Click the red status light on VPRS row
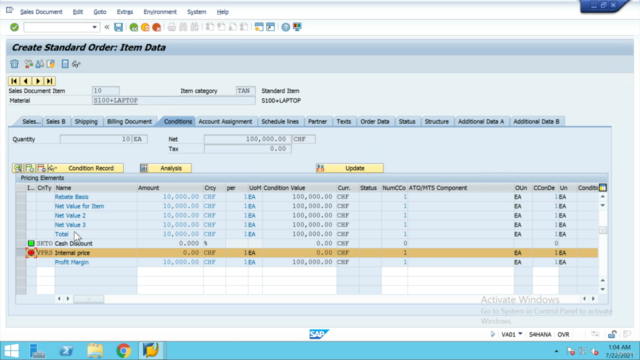This screenshot has height=360, width=640. [31, 253]
